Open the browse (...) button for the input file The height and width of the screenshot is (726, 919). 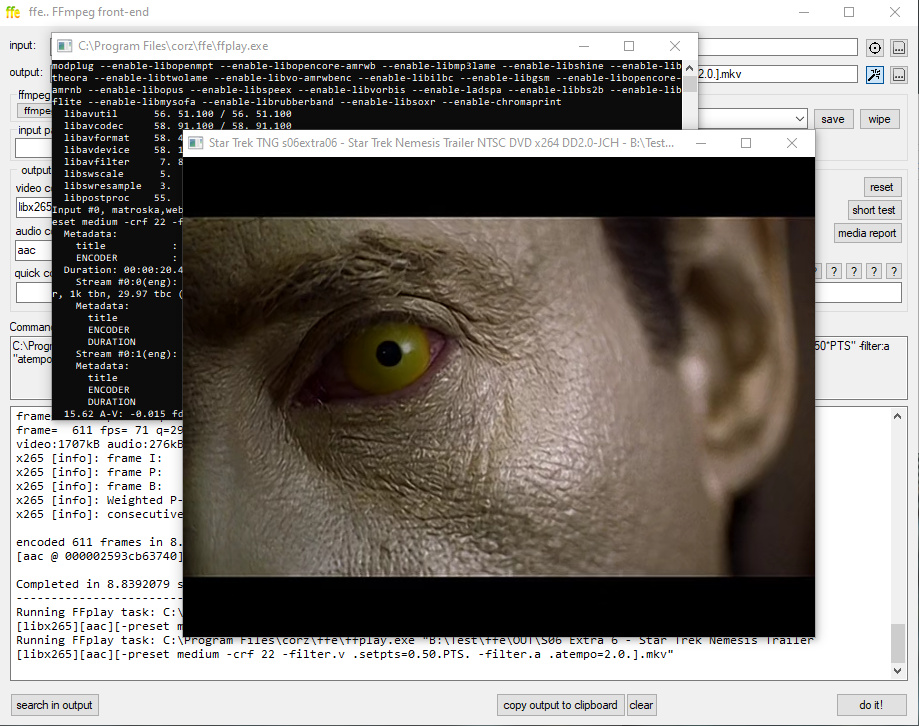[x=898, y=48]
